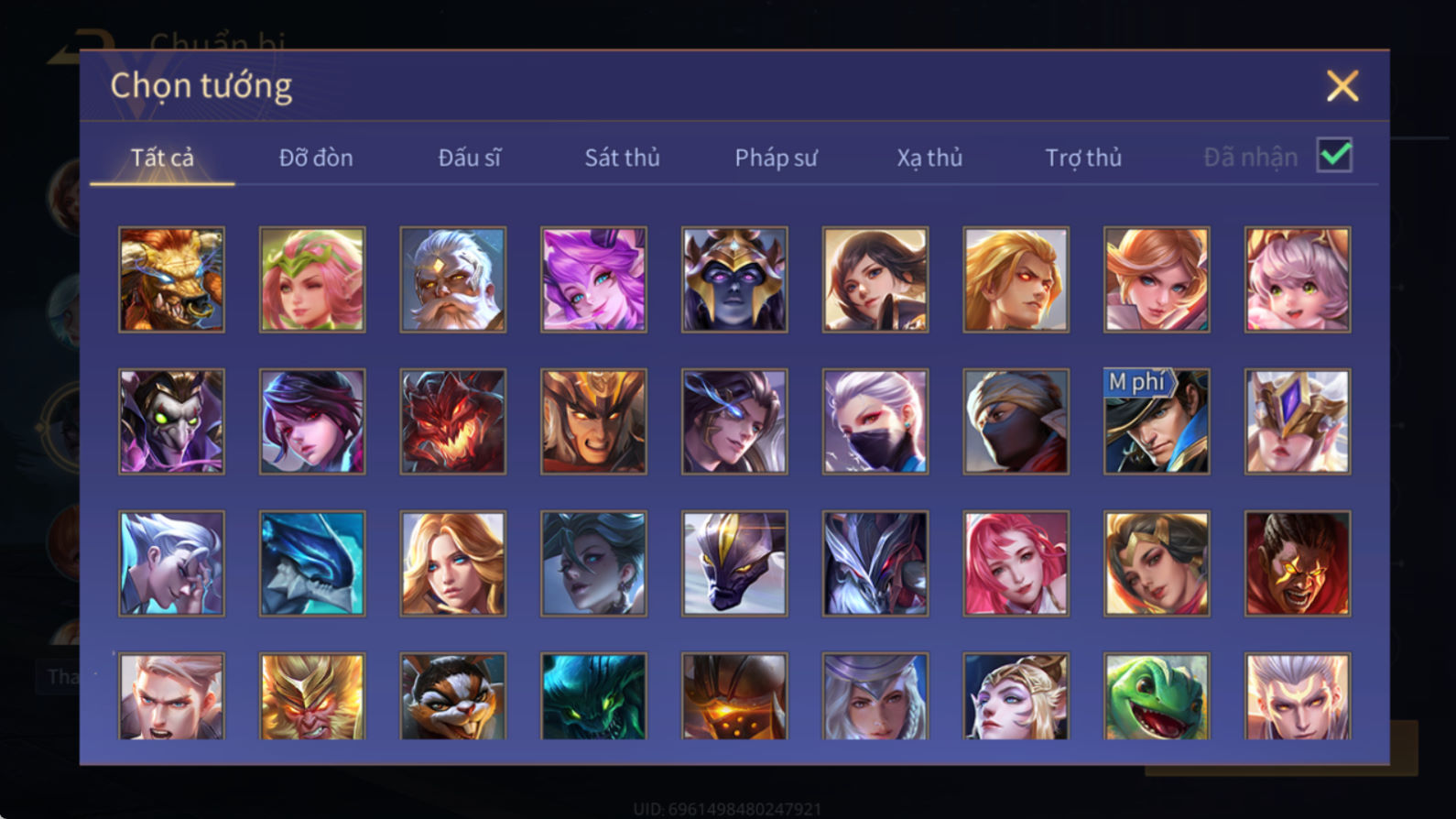Choose the plague-doctor masked hero with green eyes
This screenshot has height=819, width=1456.
171,421
